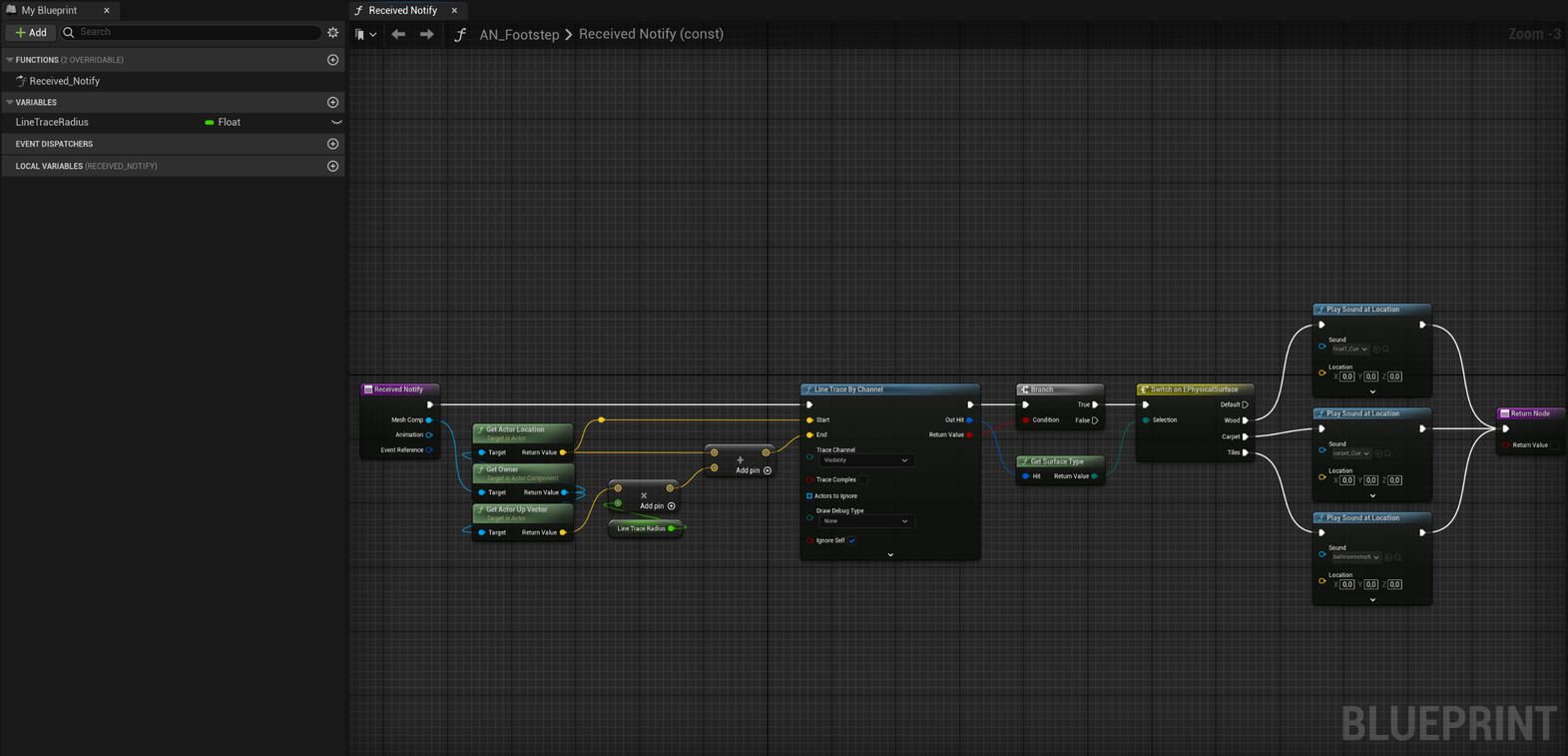
Task: Click the add new function plus icon
Action: point(333,60)
